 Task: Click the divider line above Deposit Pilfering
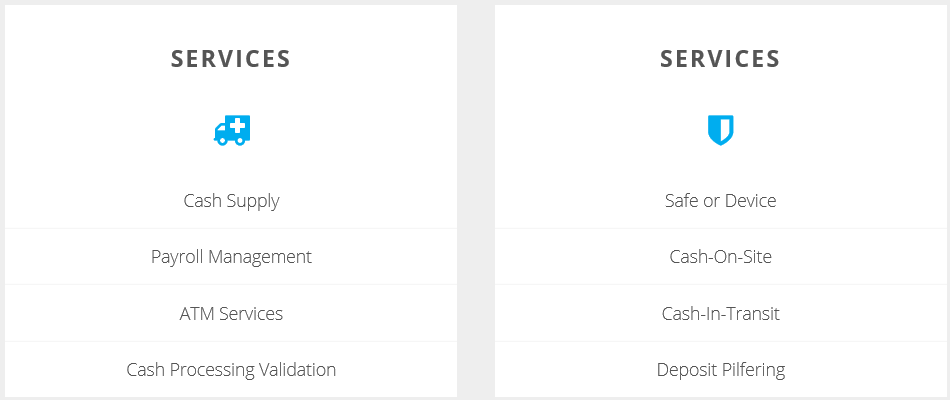(720, 342)
